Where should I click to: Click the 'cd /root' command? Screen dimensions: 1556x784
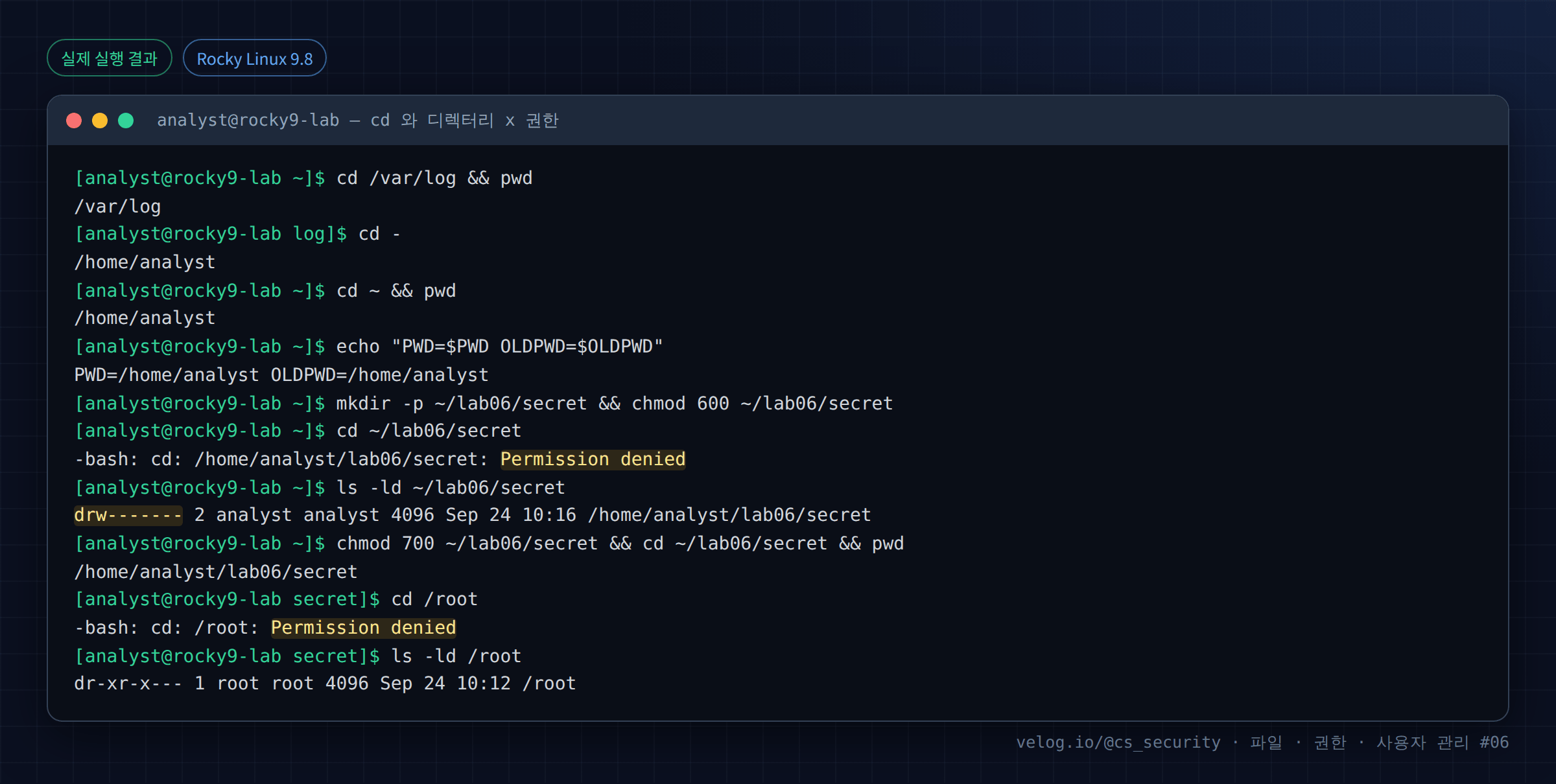(434, 599)
